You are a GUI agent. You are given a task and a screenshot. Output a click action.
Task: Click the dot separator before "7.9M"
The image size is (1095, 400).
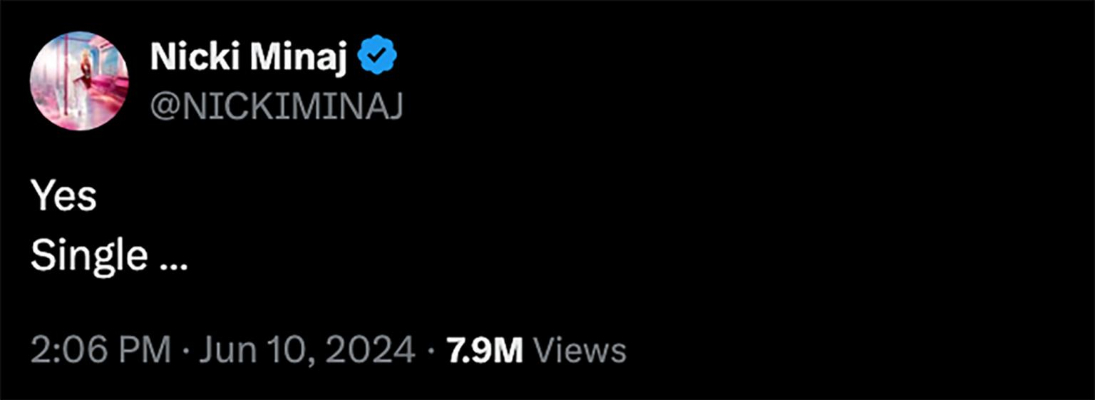click(x=430, y=351)
